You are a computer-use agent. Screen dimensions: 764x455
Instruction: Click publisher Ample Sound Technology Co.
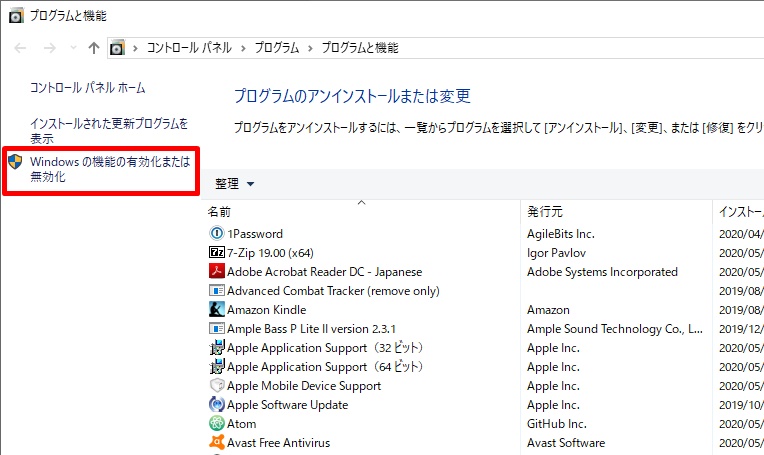615,329
